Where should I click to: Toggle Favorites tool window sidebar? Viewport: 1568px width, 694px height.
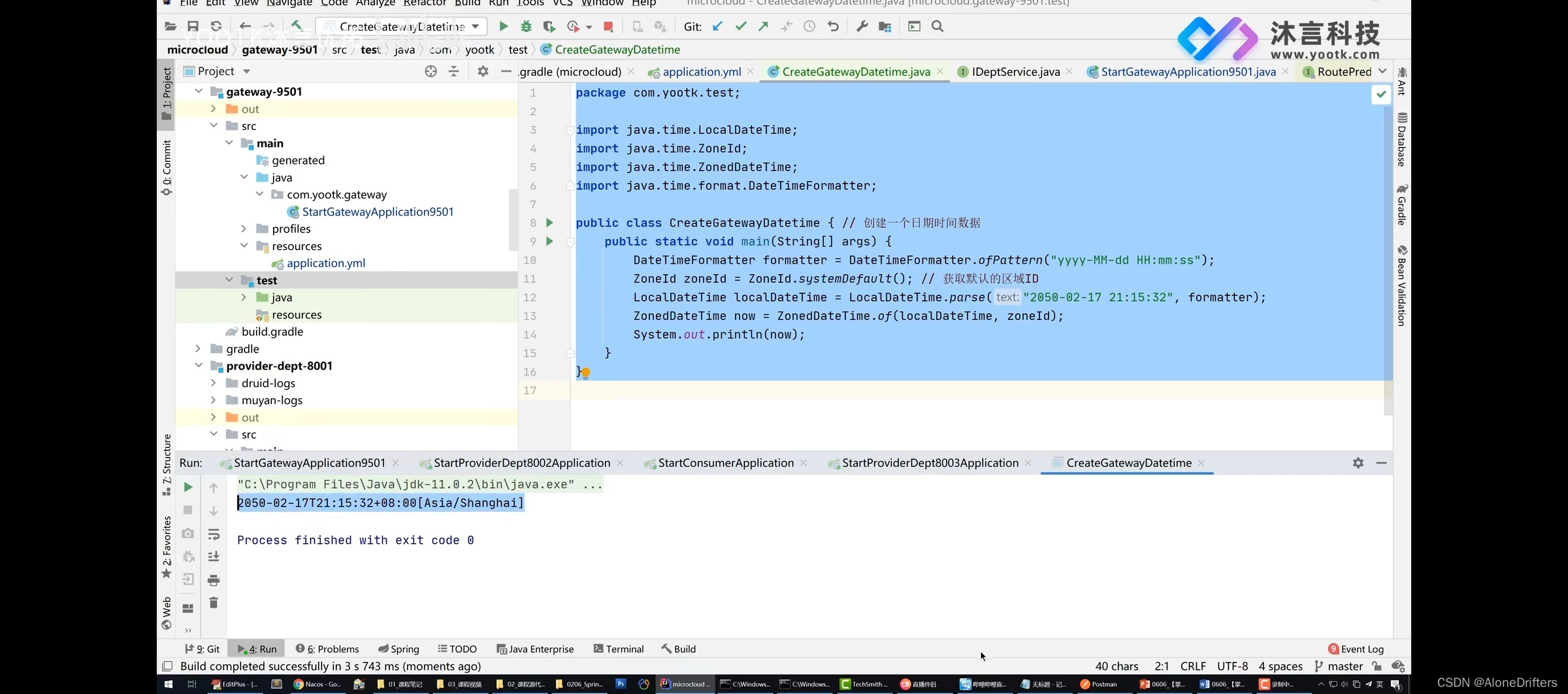167,547
